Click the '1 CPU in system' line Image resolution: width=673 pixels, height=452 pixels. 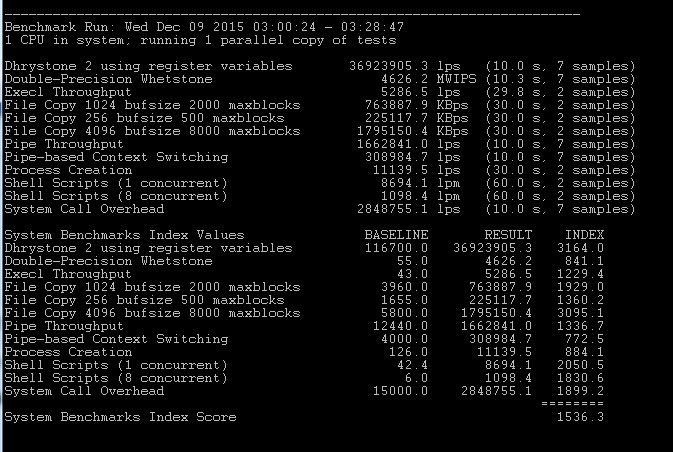200,40
